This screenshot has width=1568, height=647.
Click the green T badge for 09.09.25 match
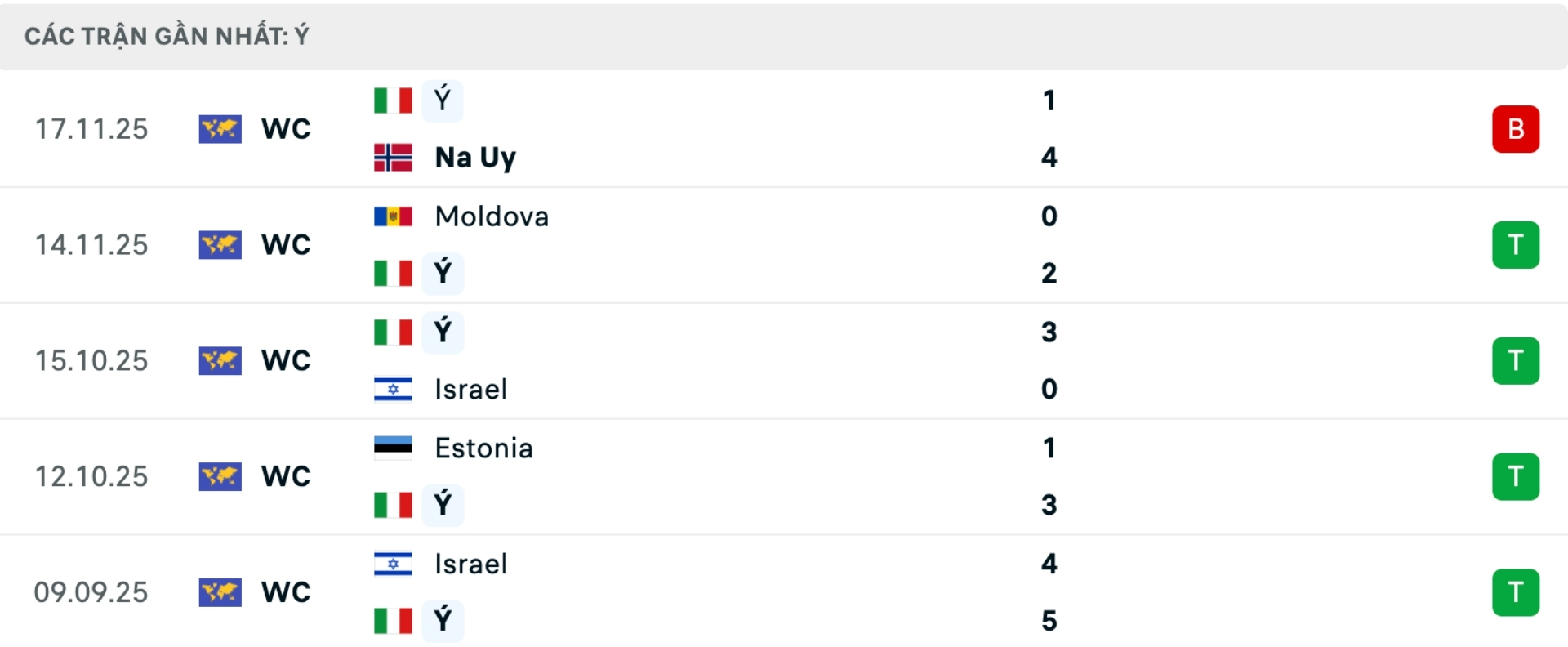click(1515, 592)
